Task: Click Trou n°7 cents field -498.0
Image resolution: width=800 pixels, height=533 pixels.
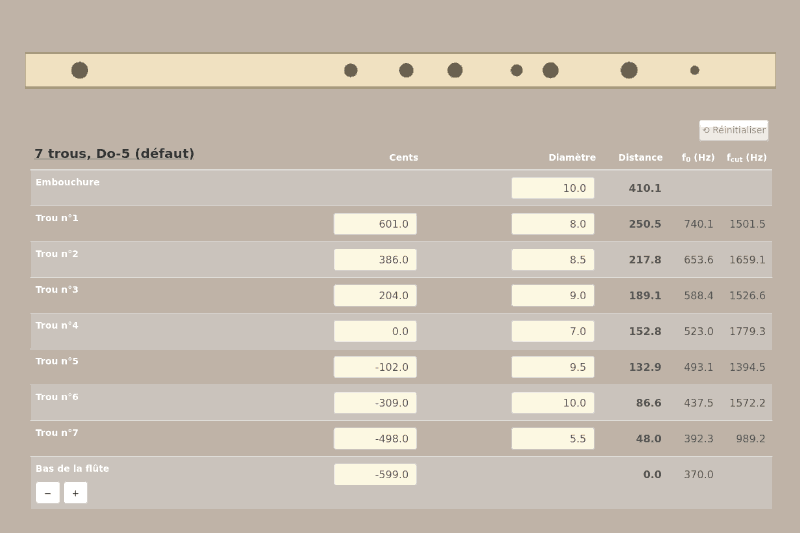Action: [x=375, y=439]
